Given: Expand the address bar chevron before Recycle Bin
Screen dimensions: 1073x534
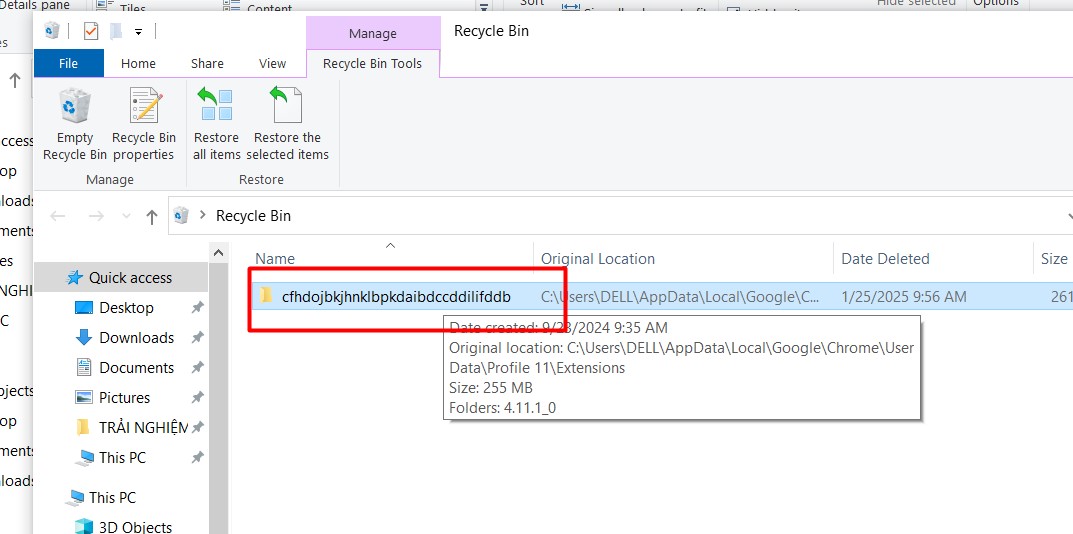Looking at the screenshot, I should coord(203,216).
